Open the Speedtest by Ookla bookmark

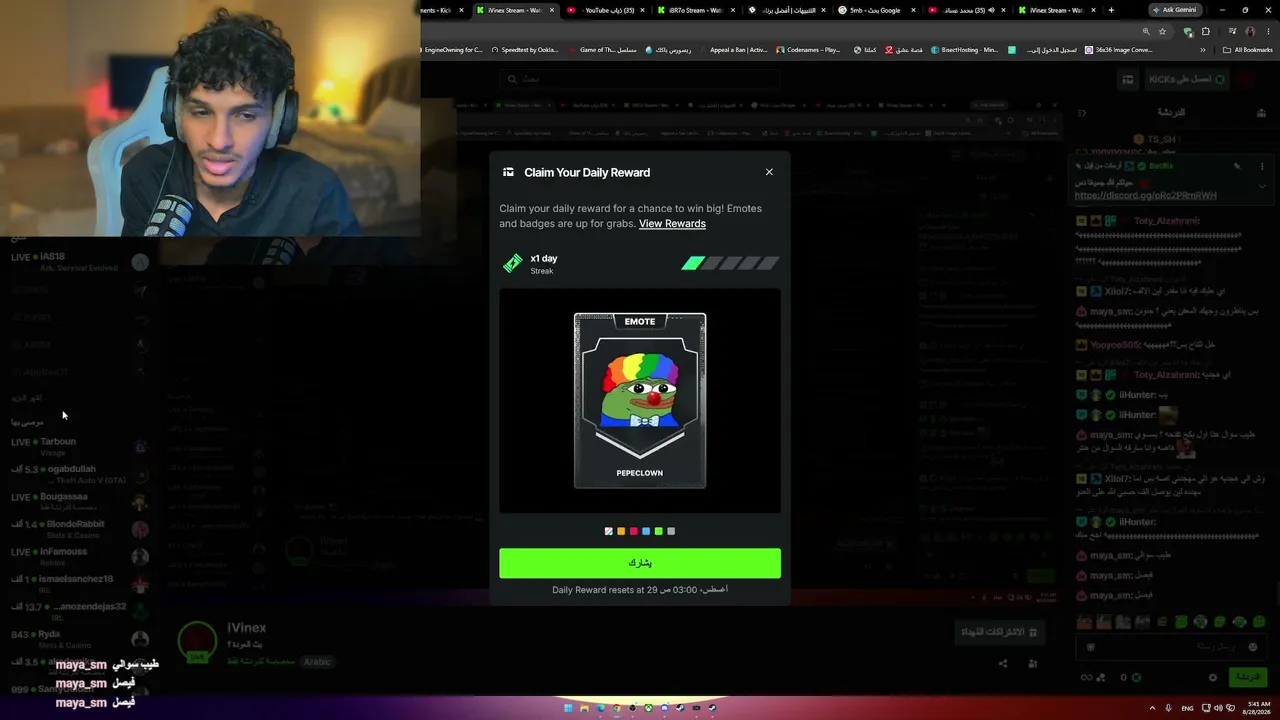tap(524, 49)
